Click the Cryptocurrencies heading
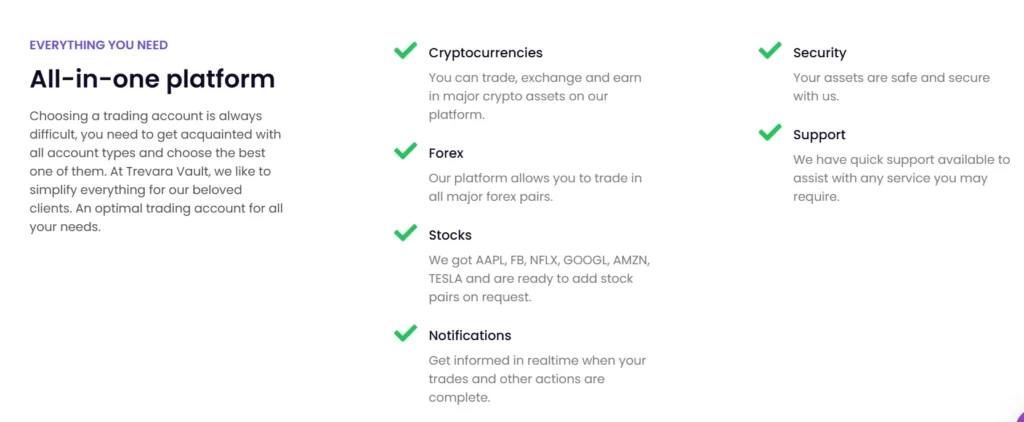1024x422 pixels. (485, 53)
